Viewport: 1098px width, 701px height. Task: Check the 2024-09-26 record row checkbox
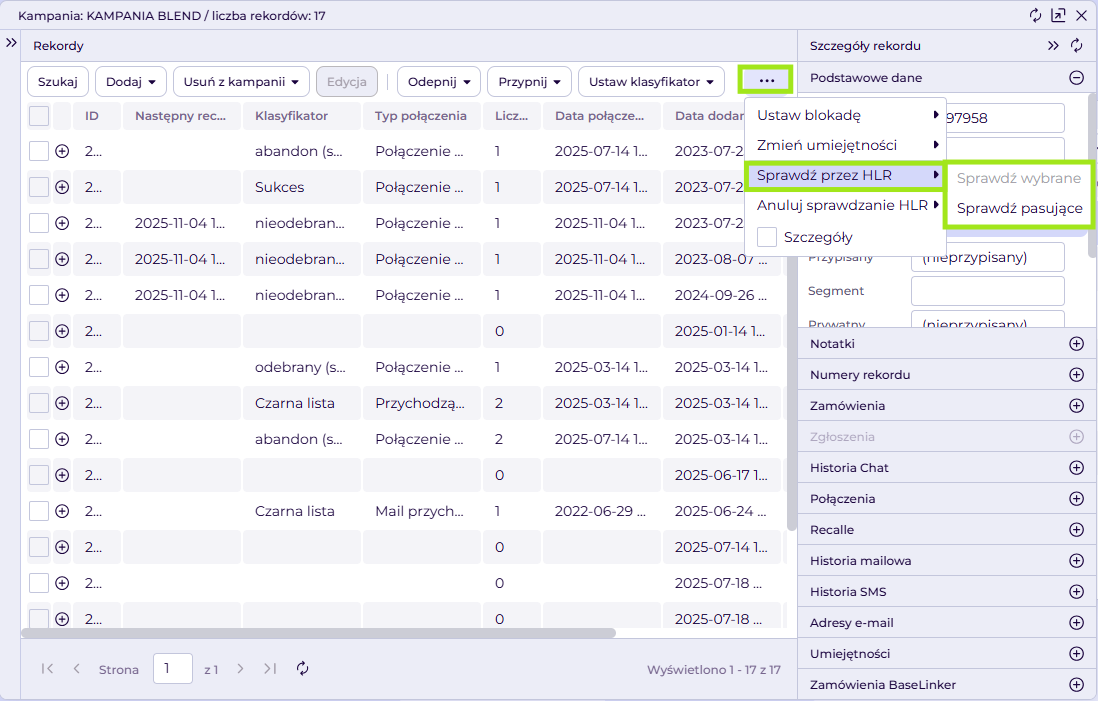point(39,295)
